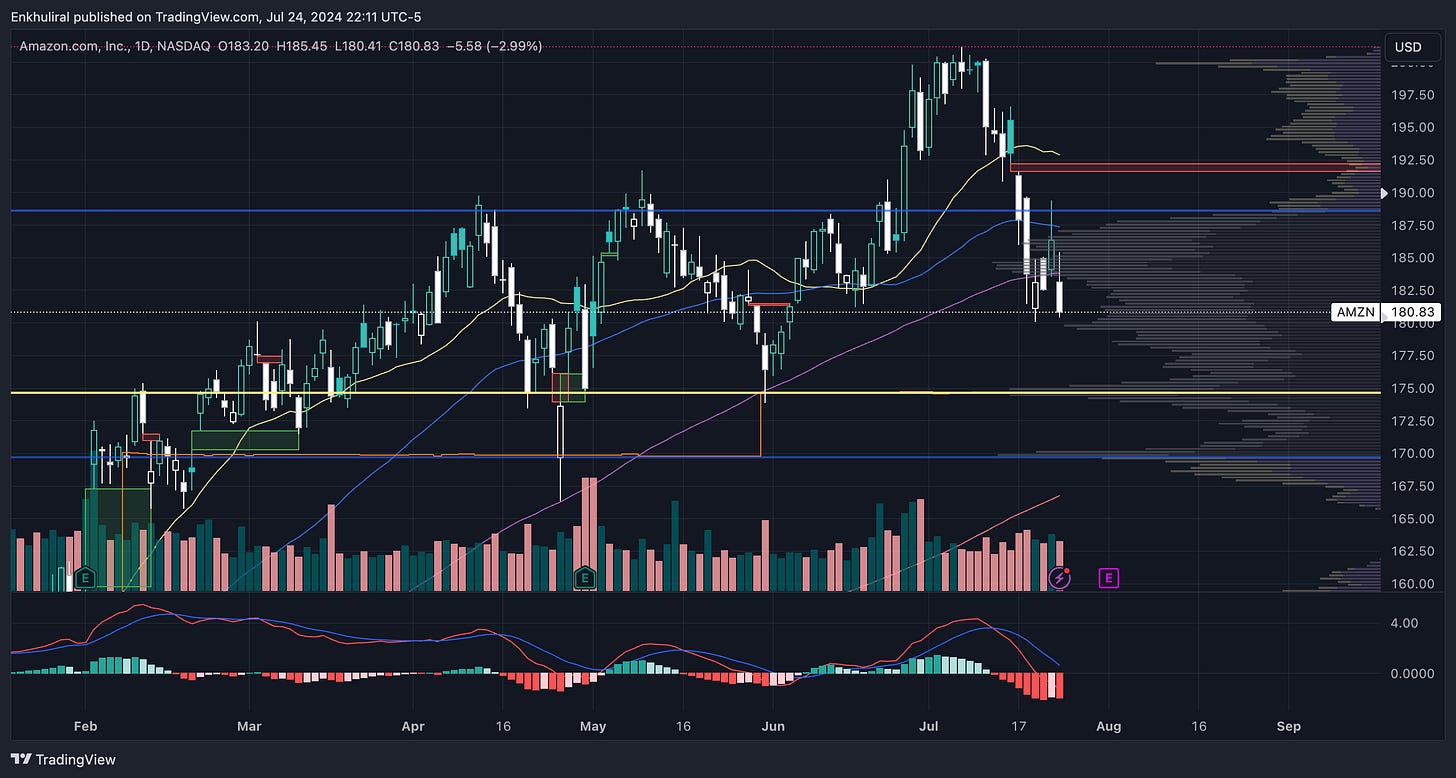Screen dimensions: 1456x778
Task: Click the 195.00 price scale label
Action: pos(1412,128)
